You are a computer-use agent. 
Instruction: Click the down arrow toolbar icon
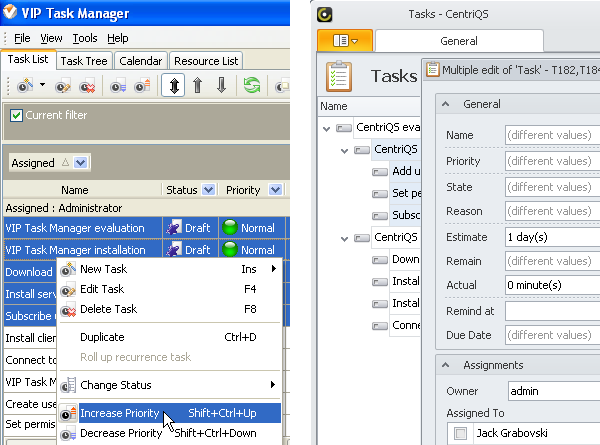click(x=222, y=86)
